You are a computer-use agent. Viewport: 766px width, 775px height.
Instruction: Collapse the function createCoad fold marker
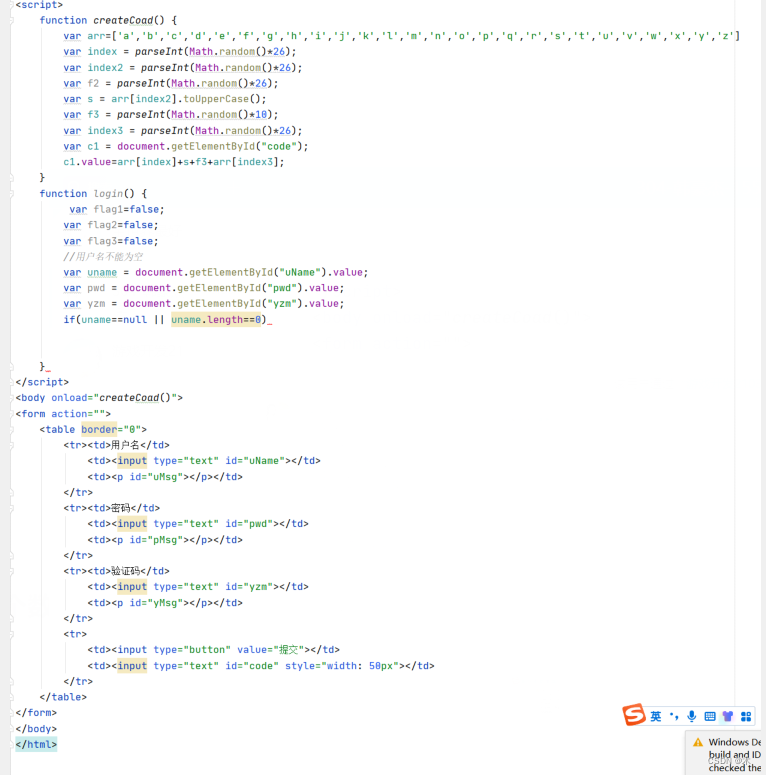[x=12, y=20]
